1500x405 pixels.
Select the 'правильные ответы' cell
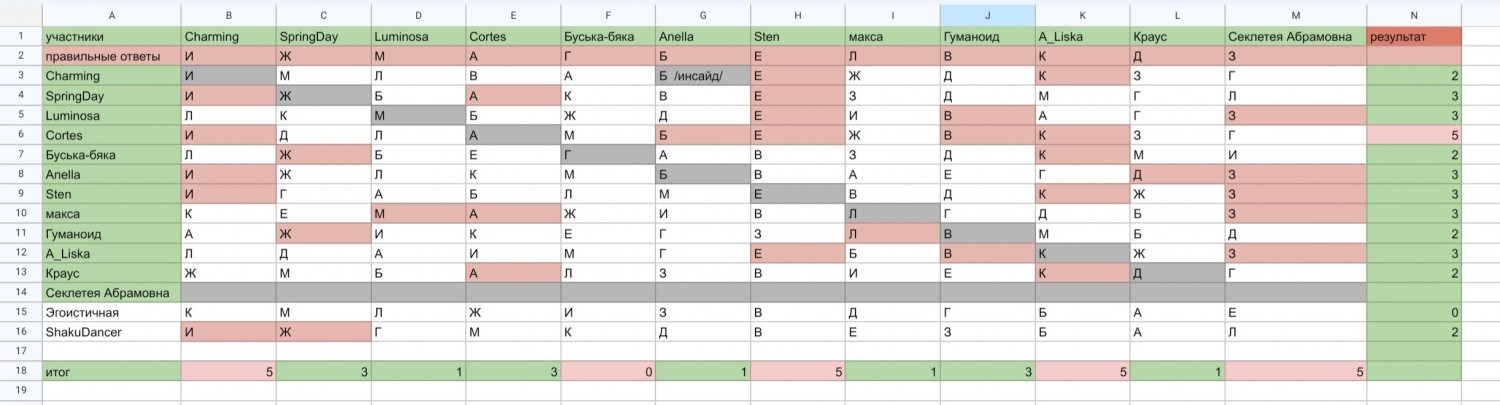[111, 56]
